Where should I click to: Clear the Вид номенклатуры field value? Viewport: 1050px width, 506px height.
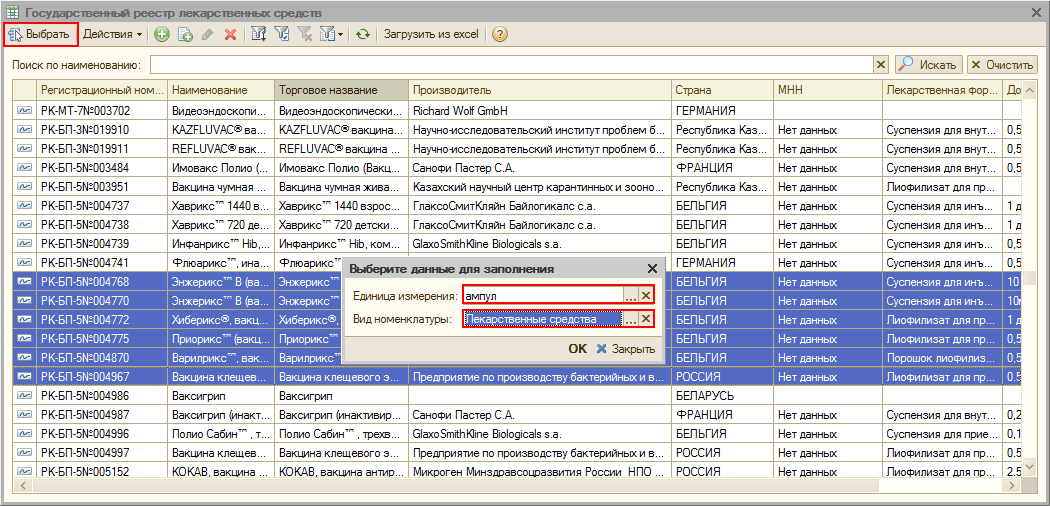click(646, 319)
